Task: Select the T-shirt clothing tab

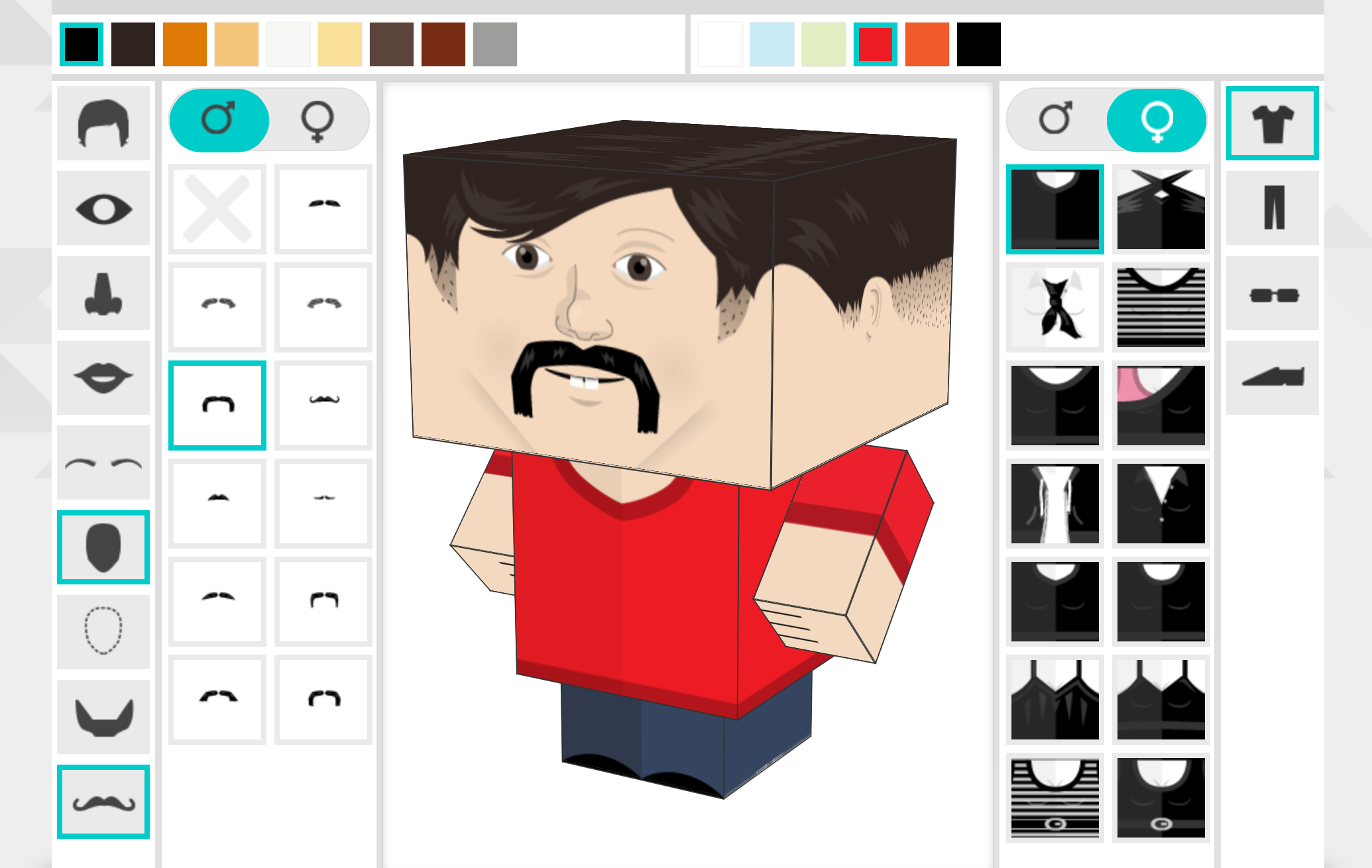Action: coord(1273,123)
